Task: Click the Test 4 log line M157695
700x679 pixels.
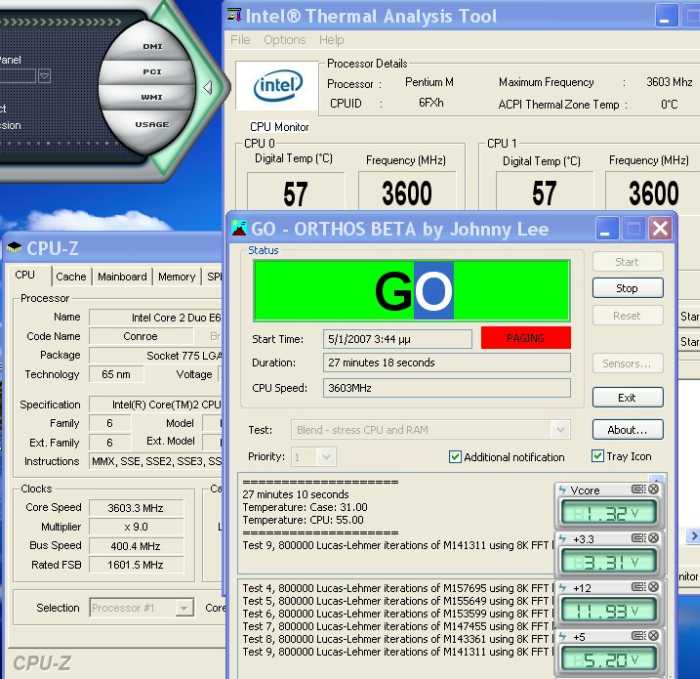Action: click(396, 588)
